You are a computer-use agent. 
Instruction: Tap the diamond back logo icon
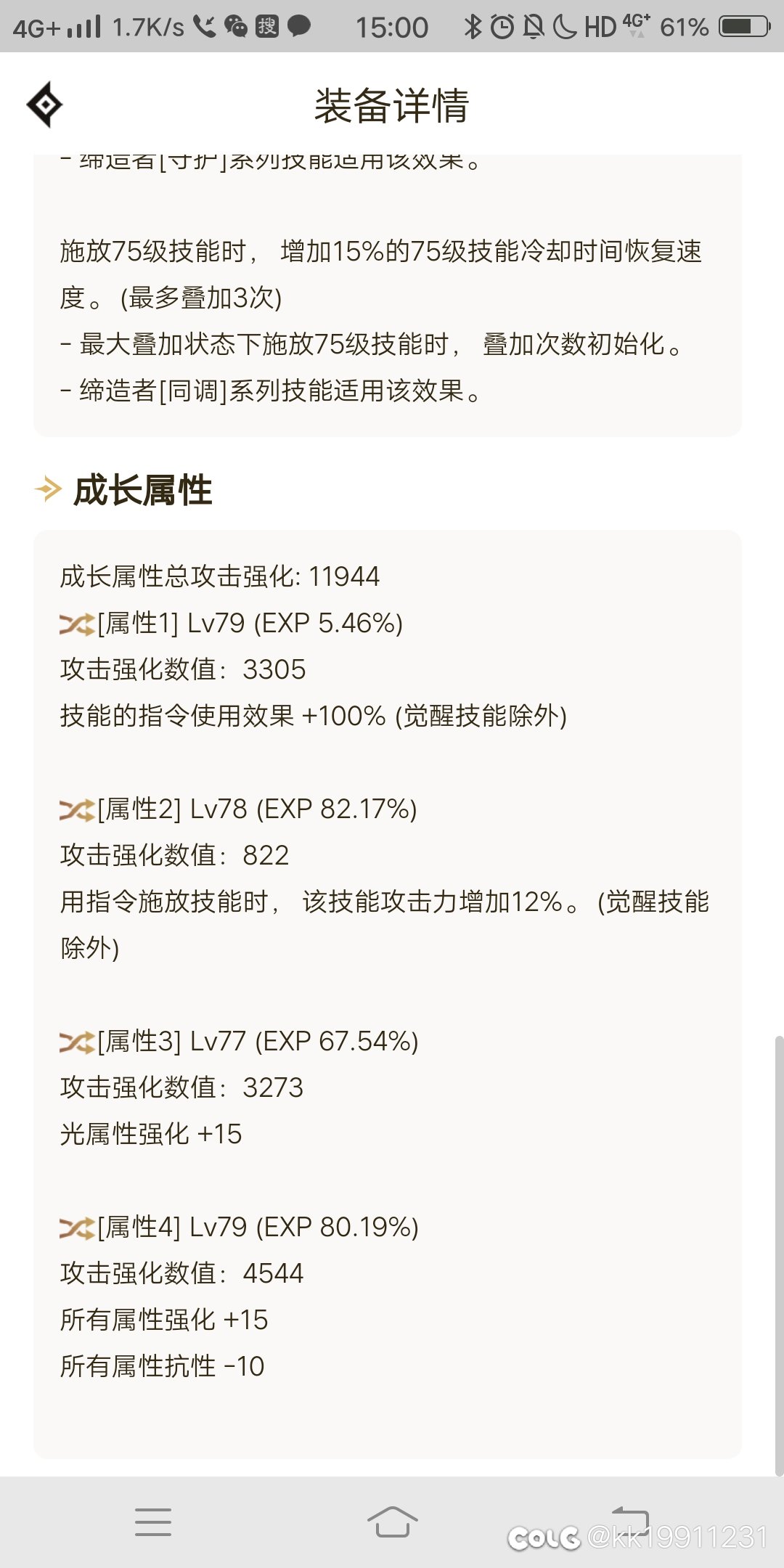click(x=44, y=105)
